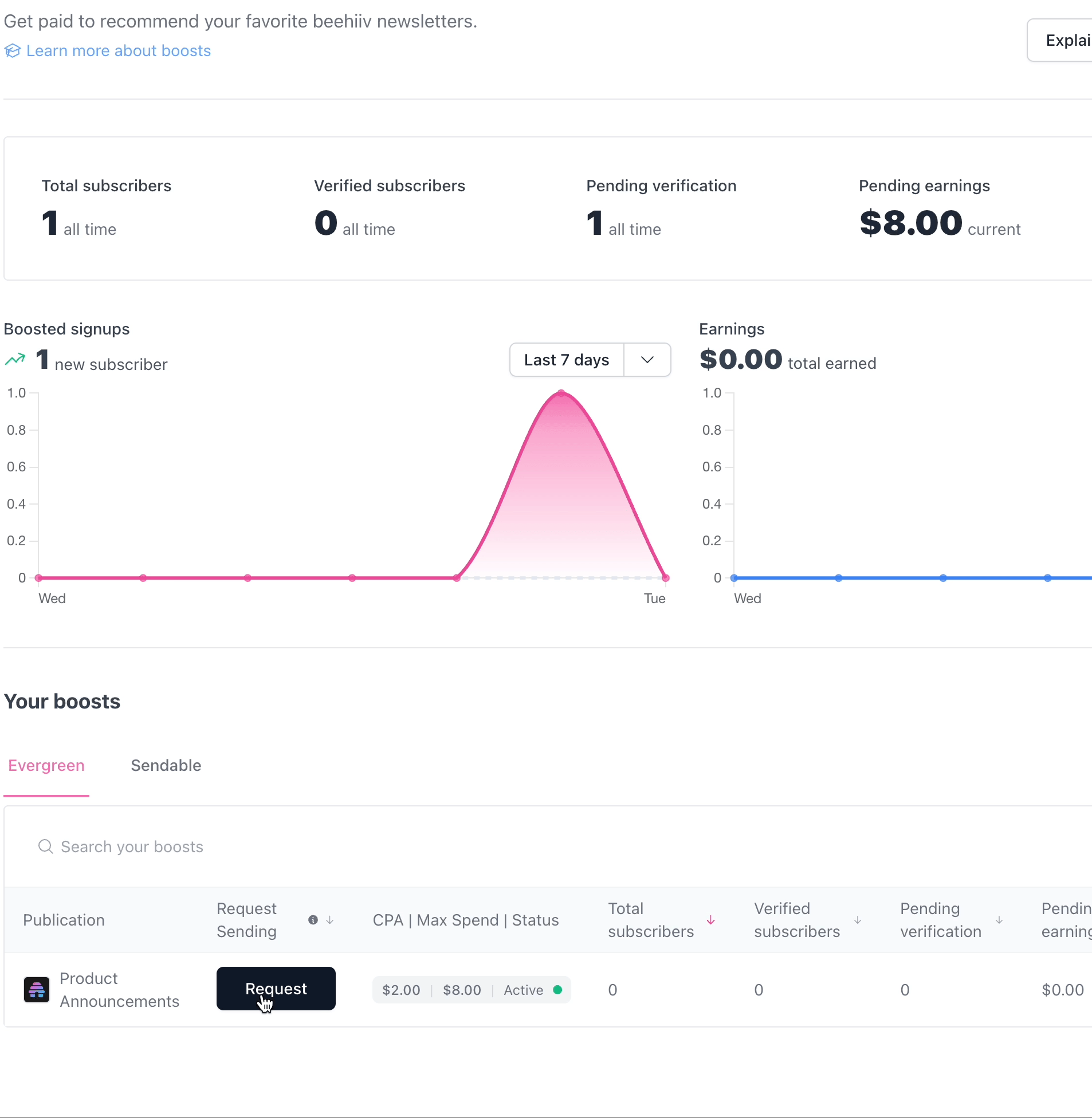The width and height of the screenshot is (1092, 1118).
Task: Sort by Verified subscribers arrow
Action: [858, 920]
